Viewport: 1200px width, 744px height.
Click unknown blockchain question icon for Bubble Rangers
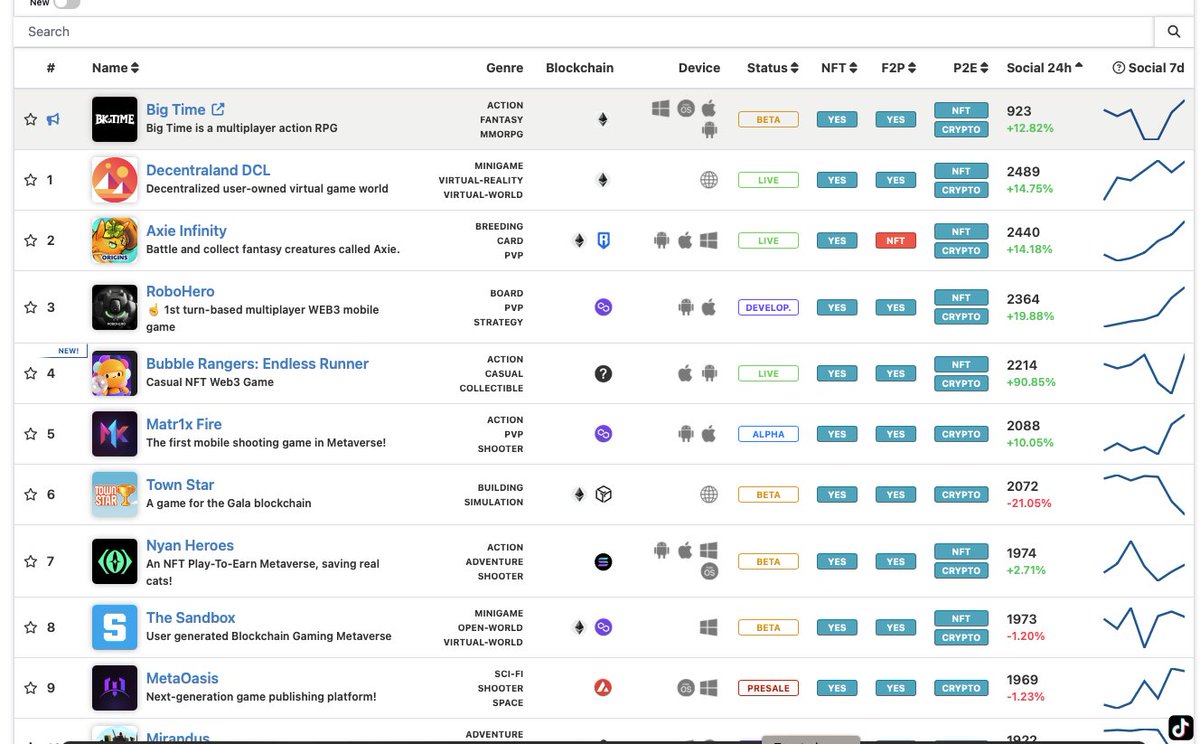(603, 373)
